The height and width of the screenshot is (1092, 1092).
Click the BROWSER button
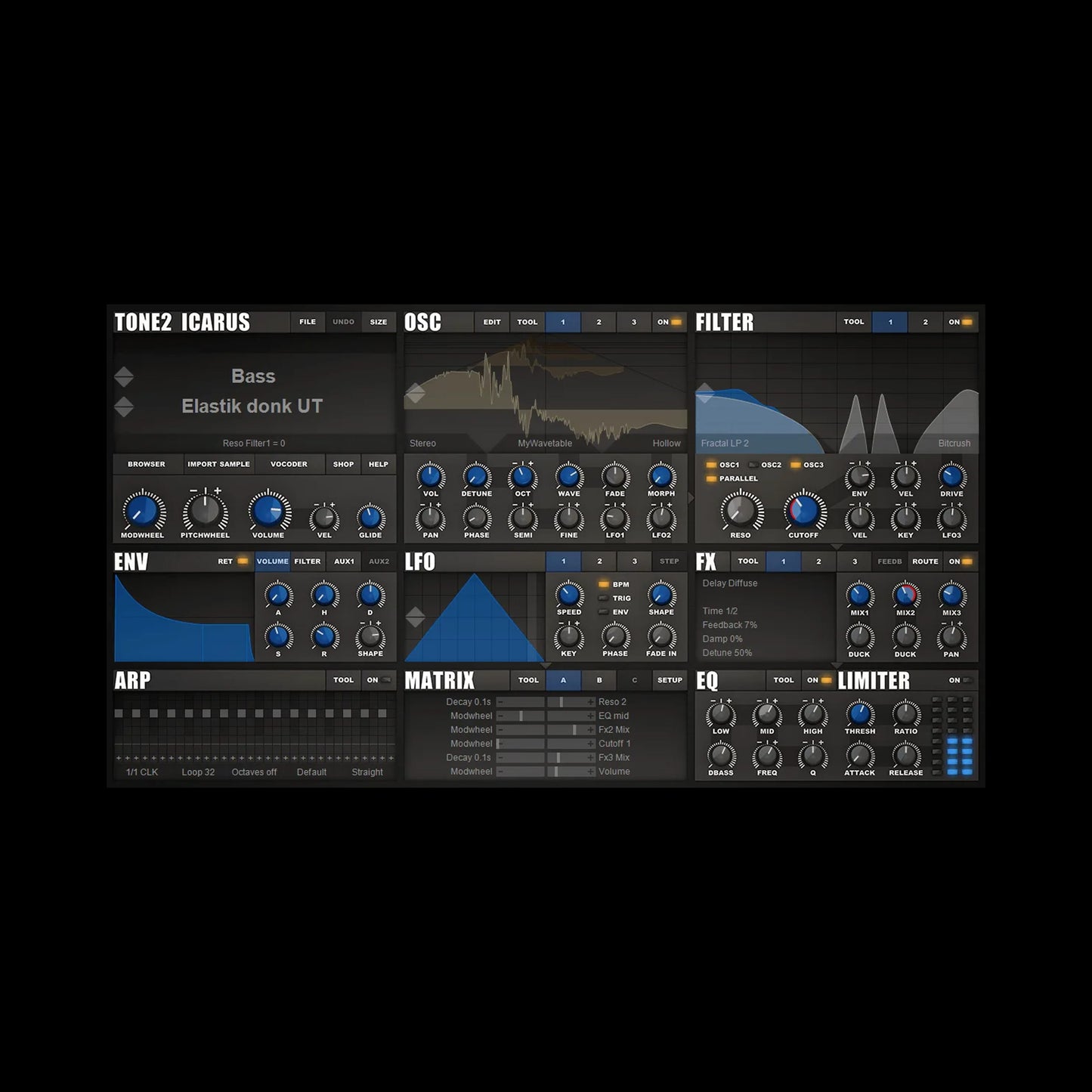[147, 464]
